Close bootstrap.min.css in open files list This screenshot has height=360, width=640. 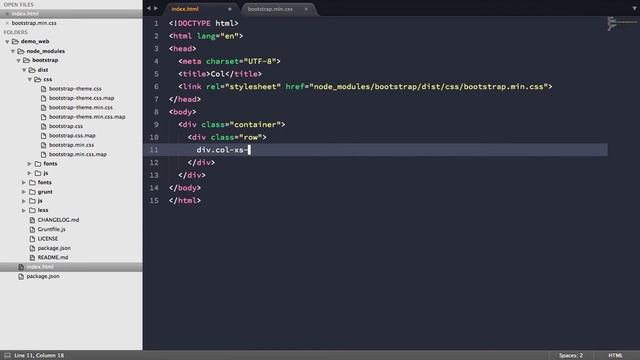7,23
